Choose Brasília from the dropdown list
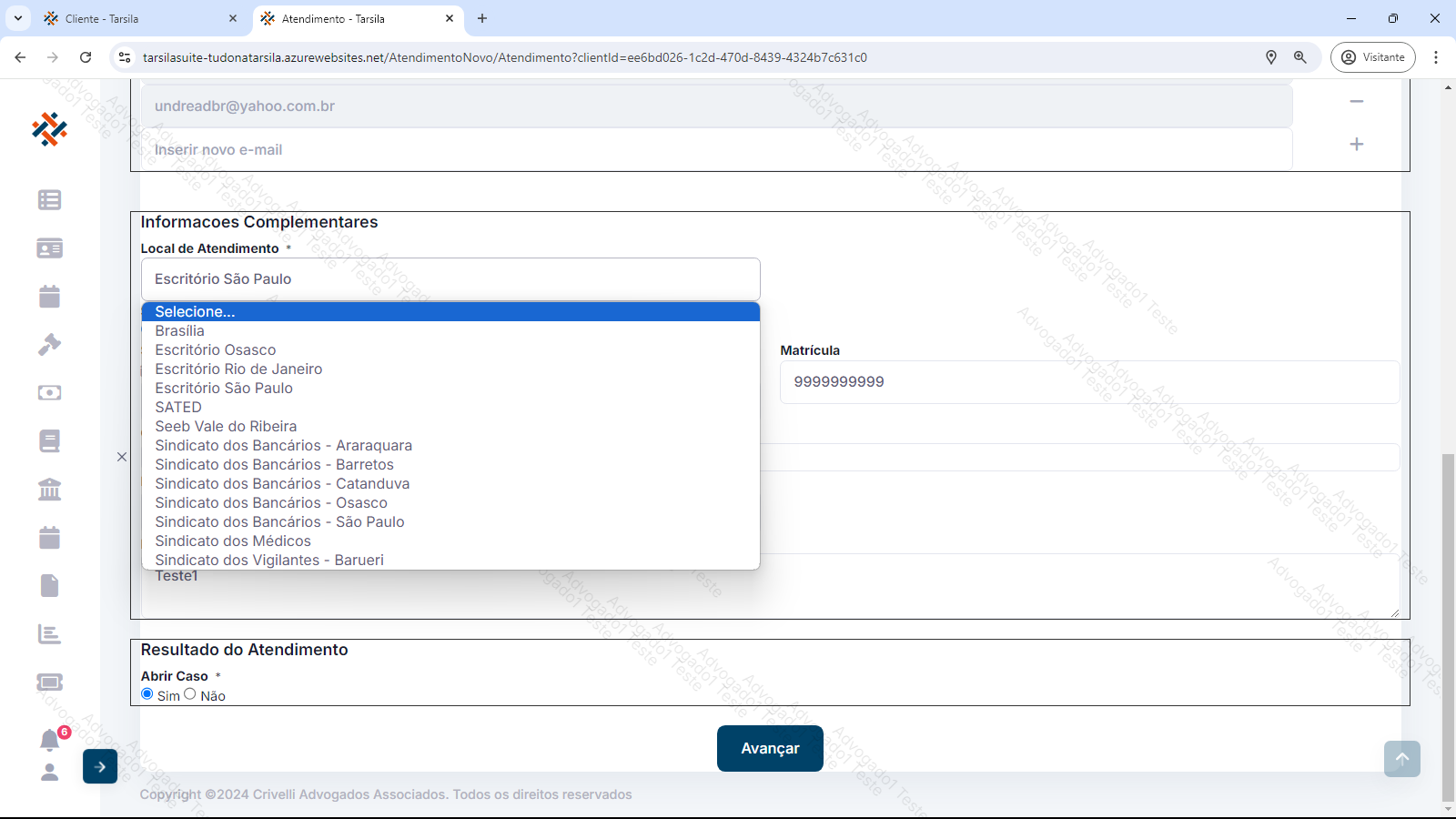The width and height of the screenshot is (1456, 819). coord(180,331)
